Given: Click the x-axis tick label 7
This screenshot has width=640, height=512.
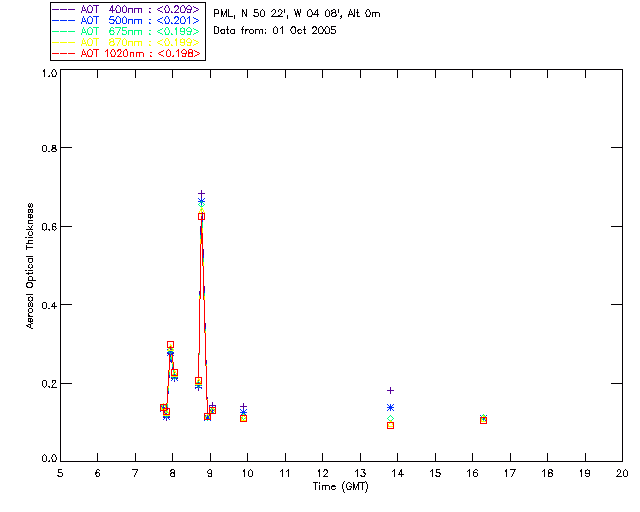Looking at the screenshot, I should click(x=135, y=473).
